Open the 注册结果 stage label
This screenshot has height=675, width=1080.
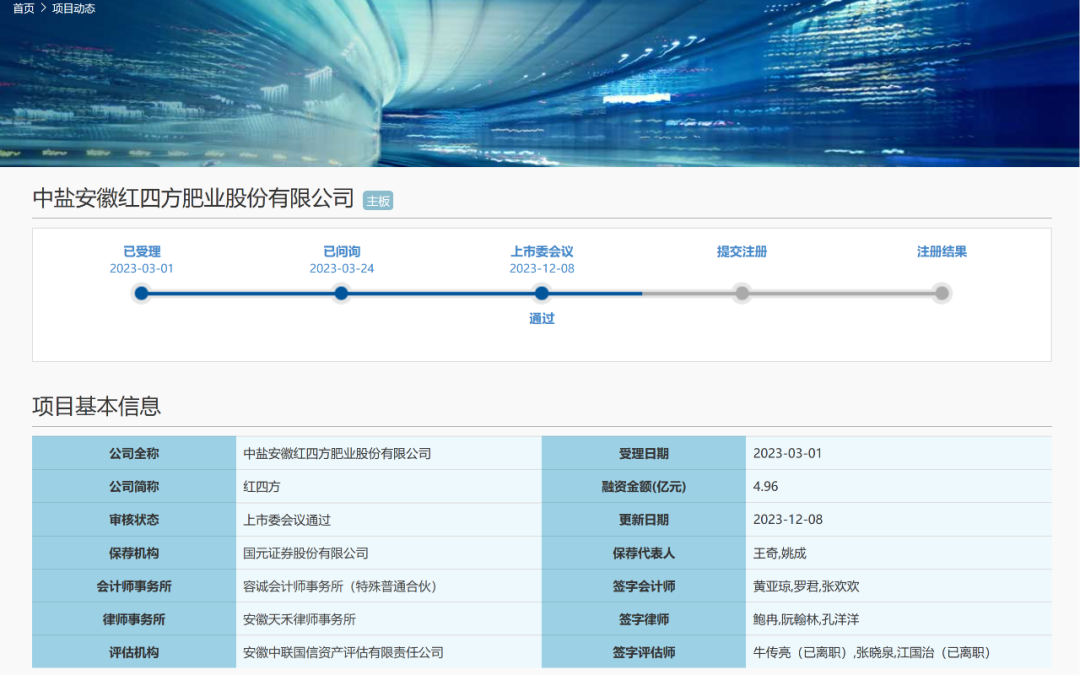pos(941,252)
